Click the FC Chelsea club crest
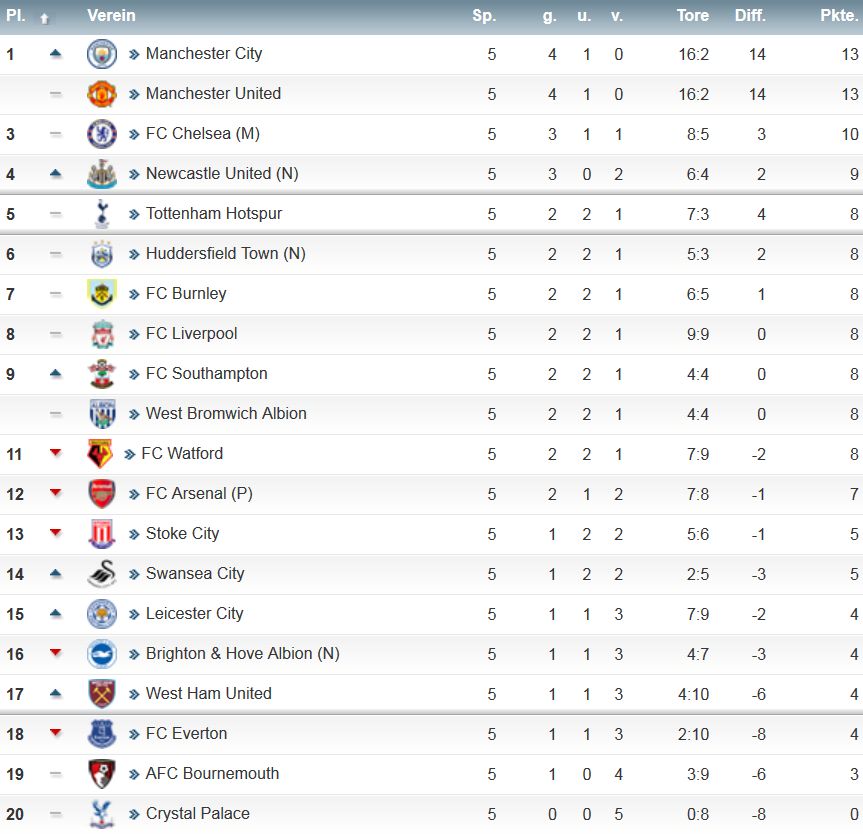The width and height of the screenshot is (863, 834). [102, 134]
